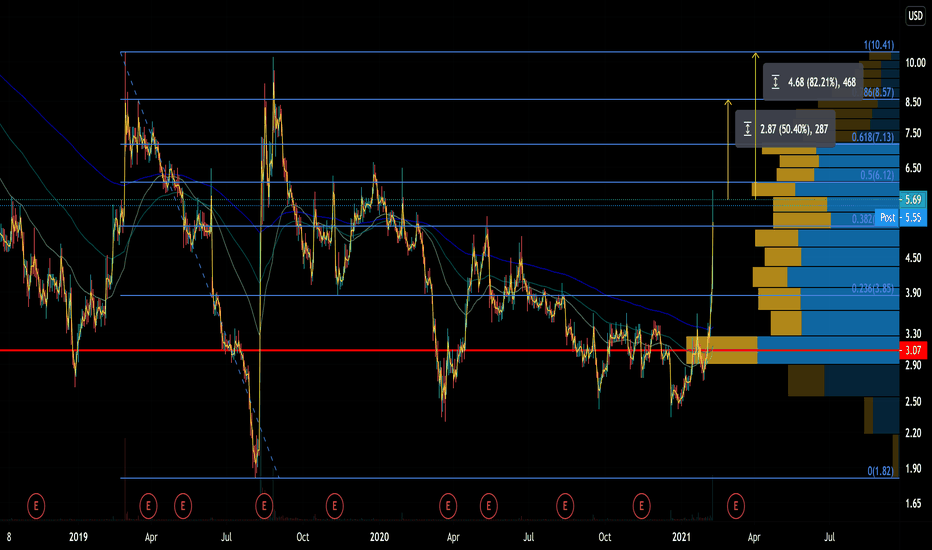932x550 pixels.
Task: Open the earnings marker above Apr 2019
Action: [148, 507]
